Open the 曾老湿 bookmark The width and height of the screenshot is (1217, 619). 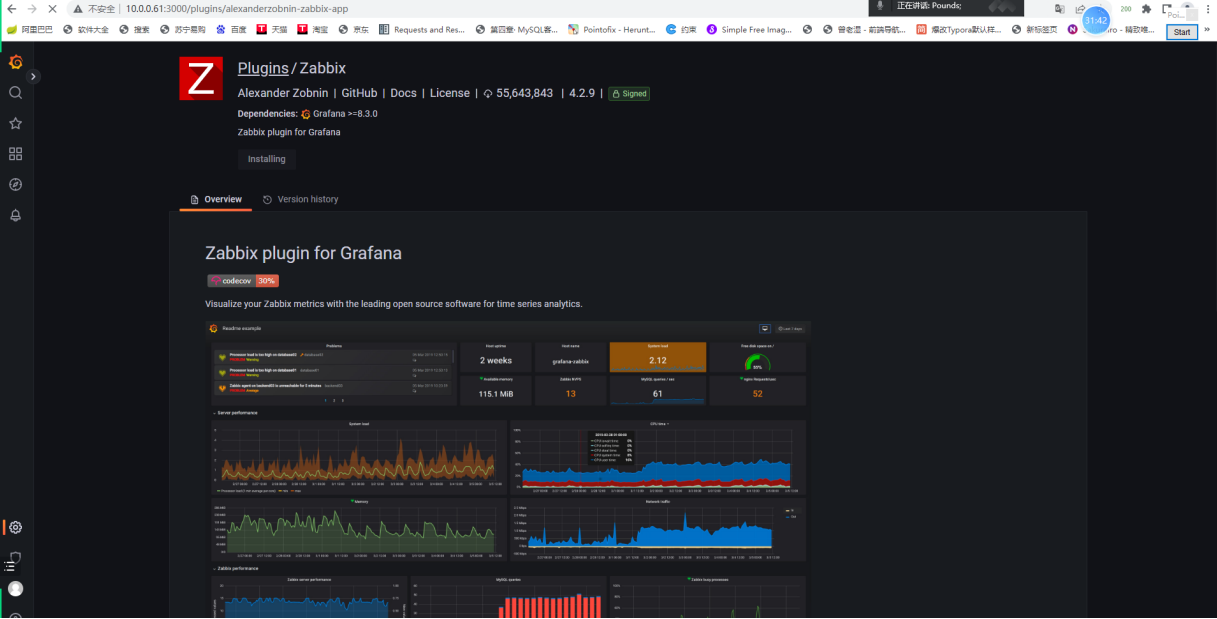864,30
